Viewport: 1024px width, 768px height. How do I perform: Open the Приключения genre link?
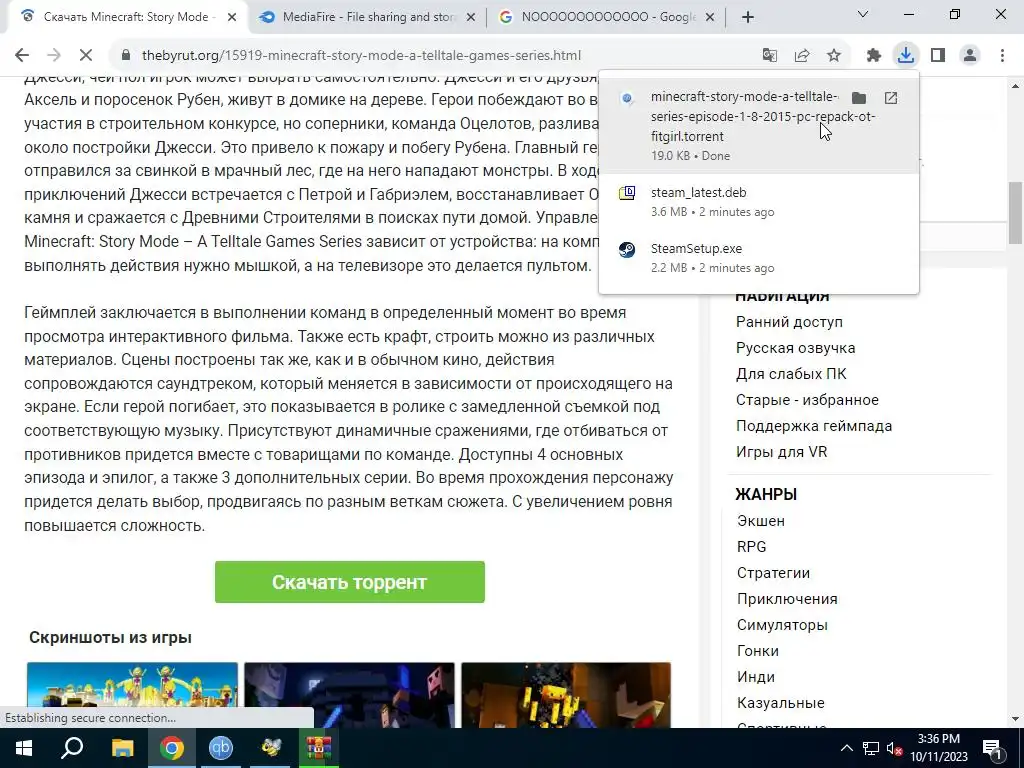click(x=787, y=599)
